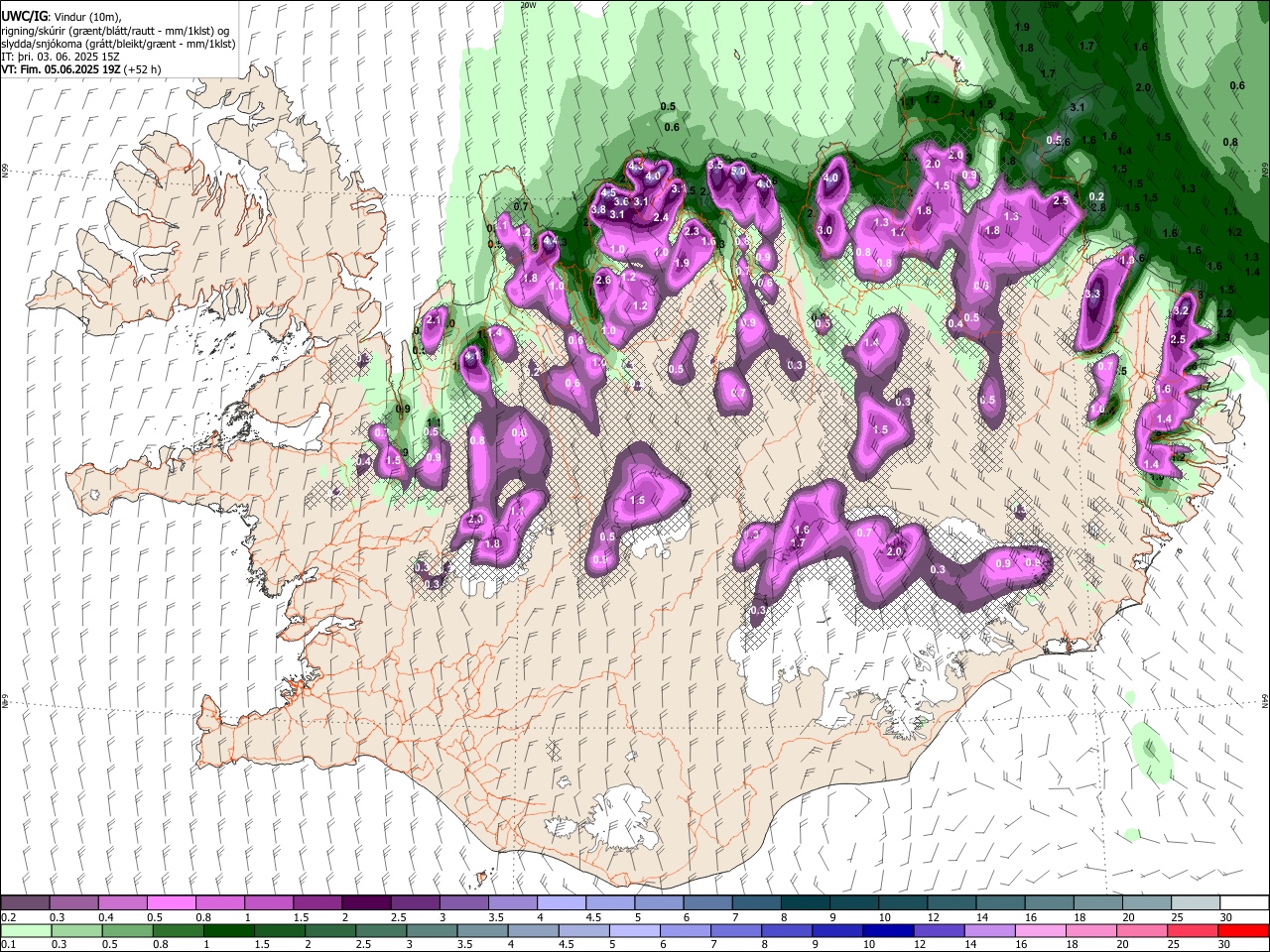1270x952 pixels.
Task: Select the '20W' longitude label at the map edge
Action: (x=528, y=4)
